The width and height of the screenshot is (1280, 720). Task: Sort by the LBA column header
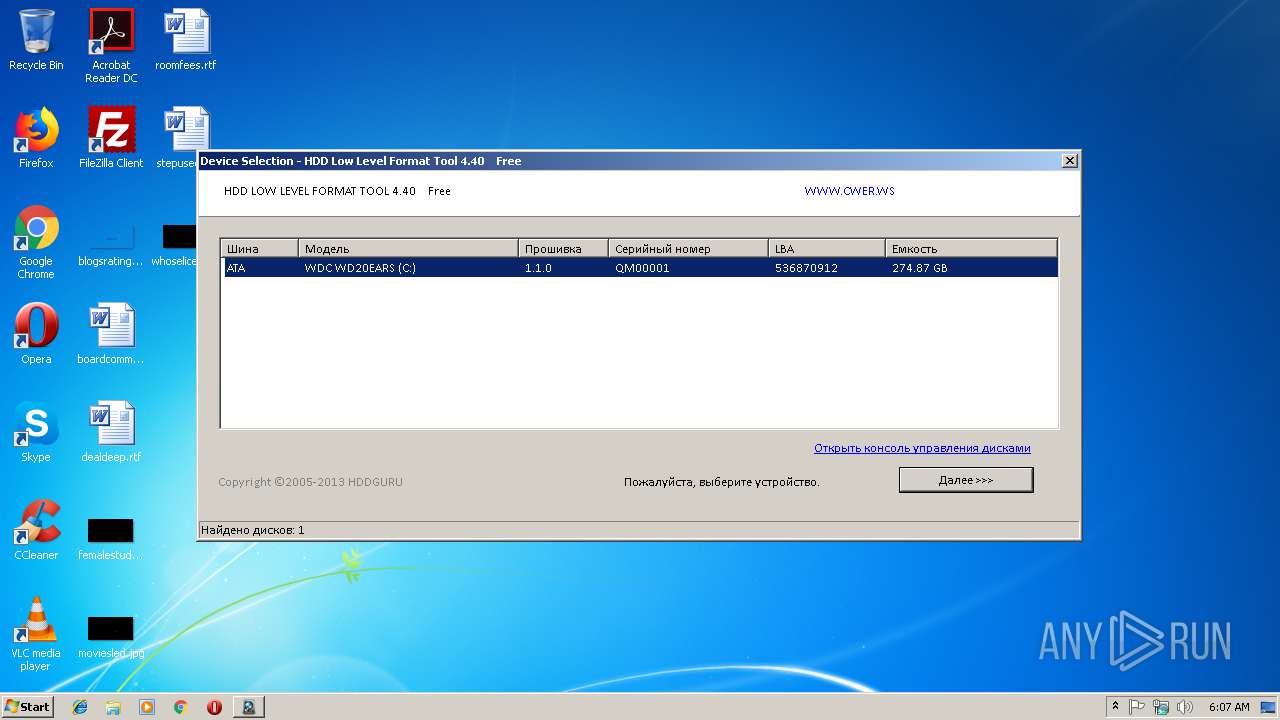tap(827, 249)
